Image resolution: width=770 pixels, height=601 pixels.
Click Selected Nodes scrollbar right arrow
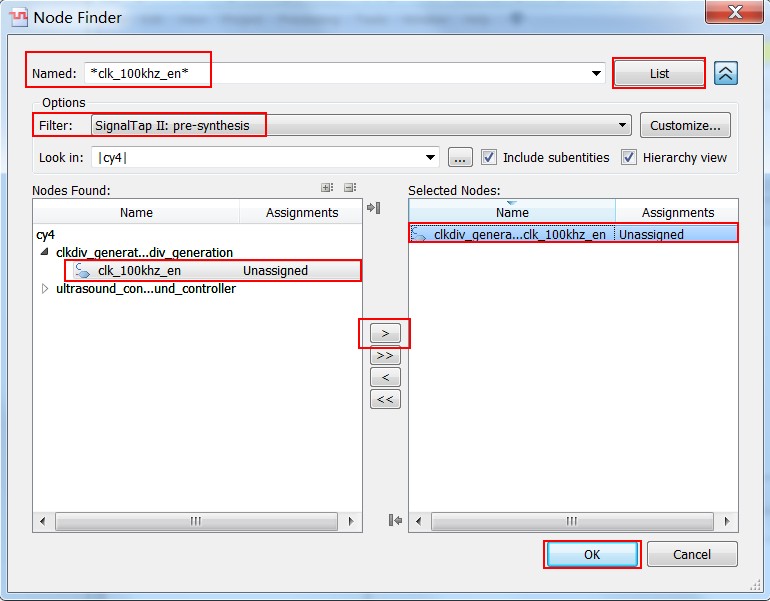[x=727, y=521]
